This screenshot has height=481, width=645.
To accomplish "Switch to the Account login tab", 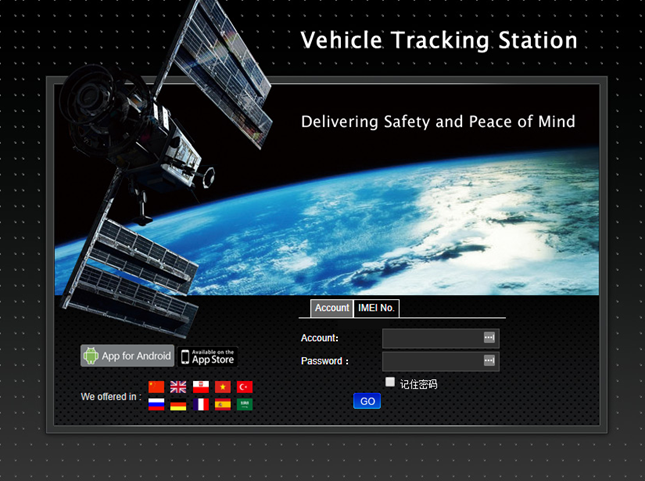I will (x=332, y=308).
